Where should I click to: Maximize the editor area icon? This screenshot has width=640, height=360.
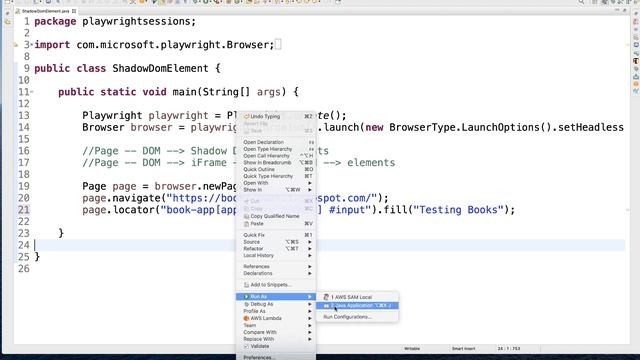624,11
